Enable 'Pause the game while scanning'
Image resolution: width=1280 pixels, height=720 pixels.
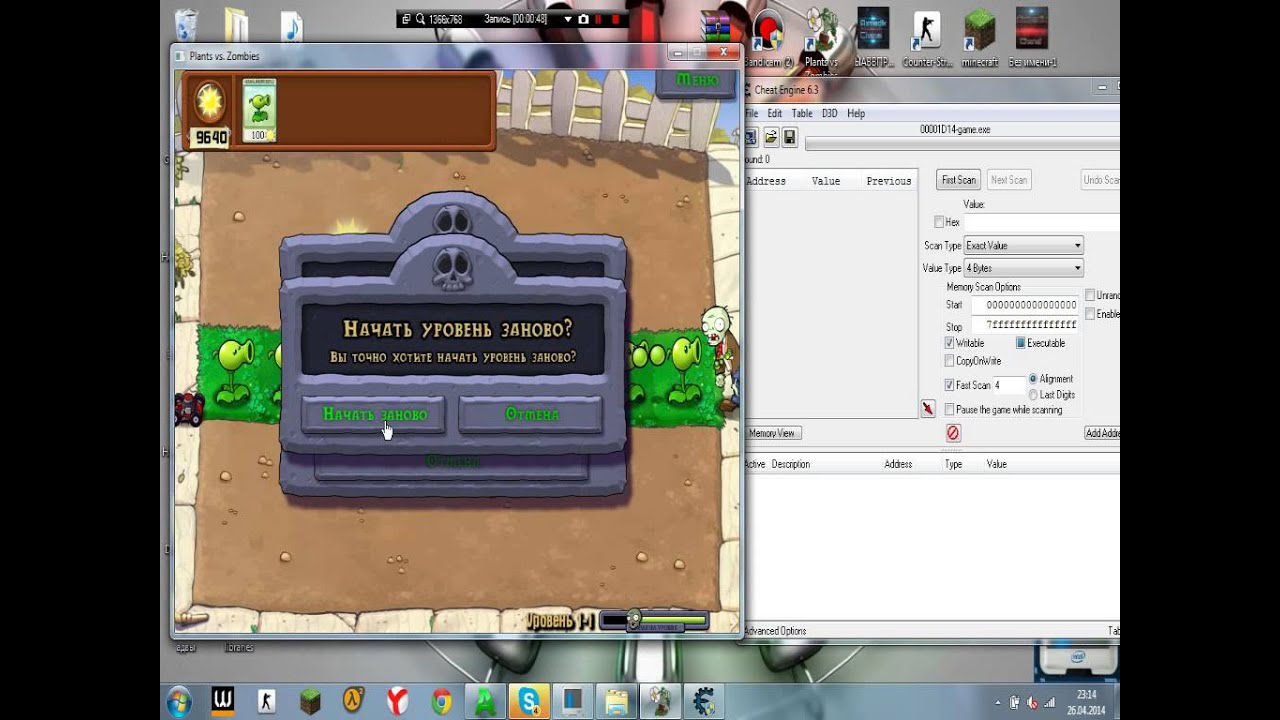pyautogui.click(x=949, y=410)
